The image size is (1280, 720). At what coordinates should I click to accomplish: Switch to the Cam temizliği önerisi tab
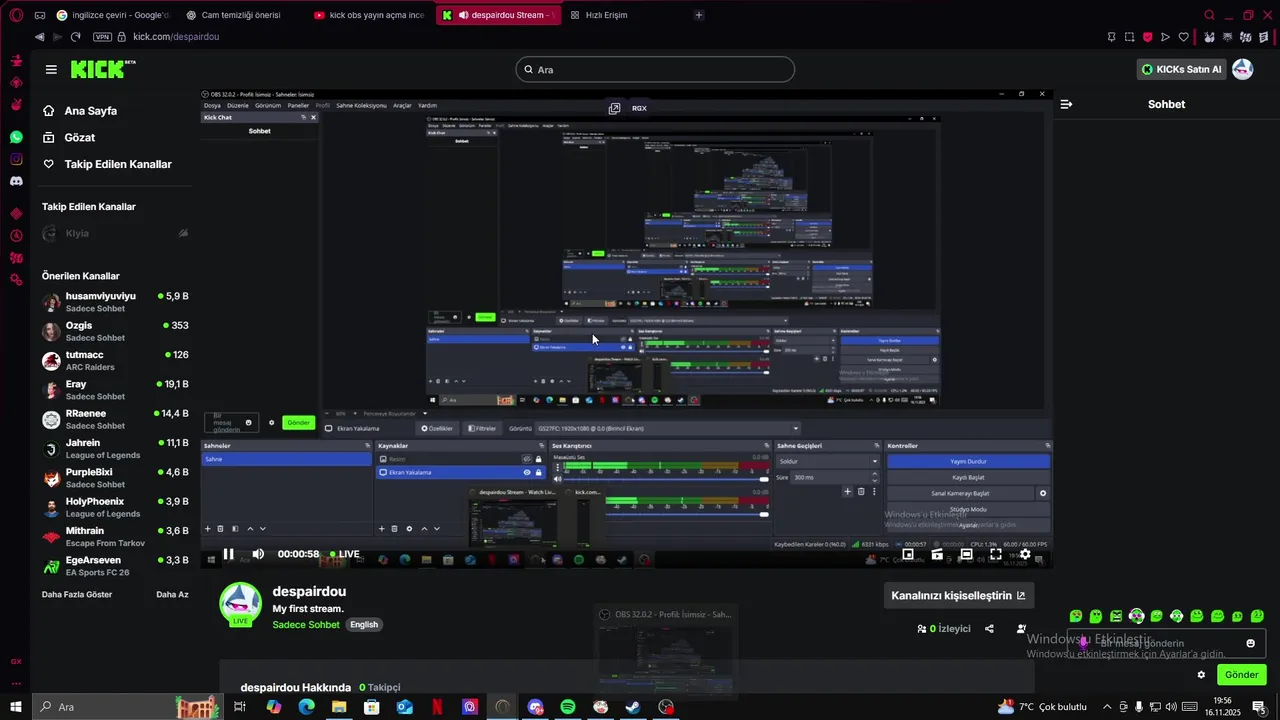coord(239,15)
